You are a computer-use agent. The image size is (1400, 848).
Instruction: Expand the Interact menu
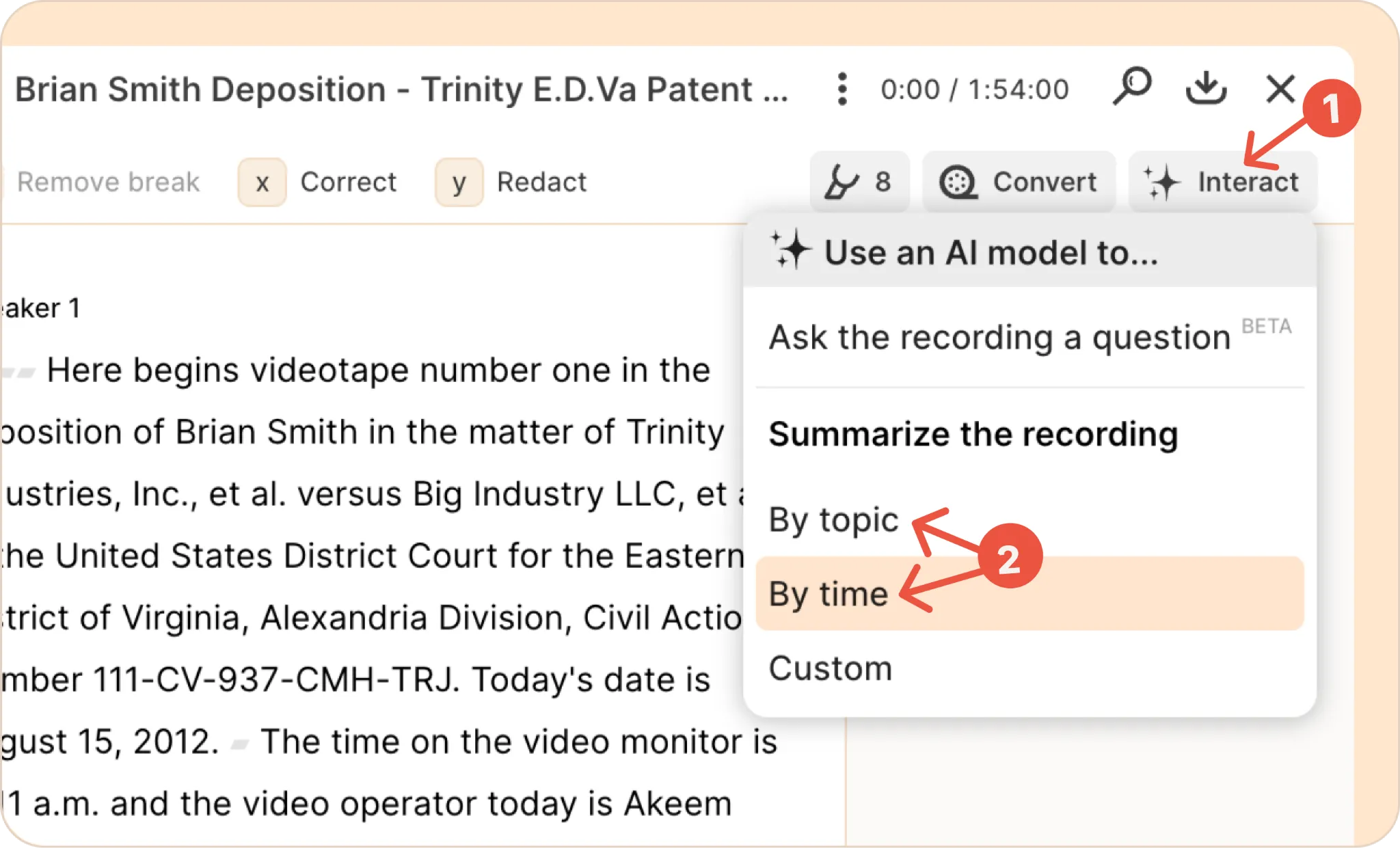tap(1222, 182)
